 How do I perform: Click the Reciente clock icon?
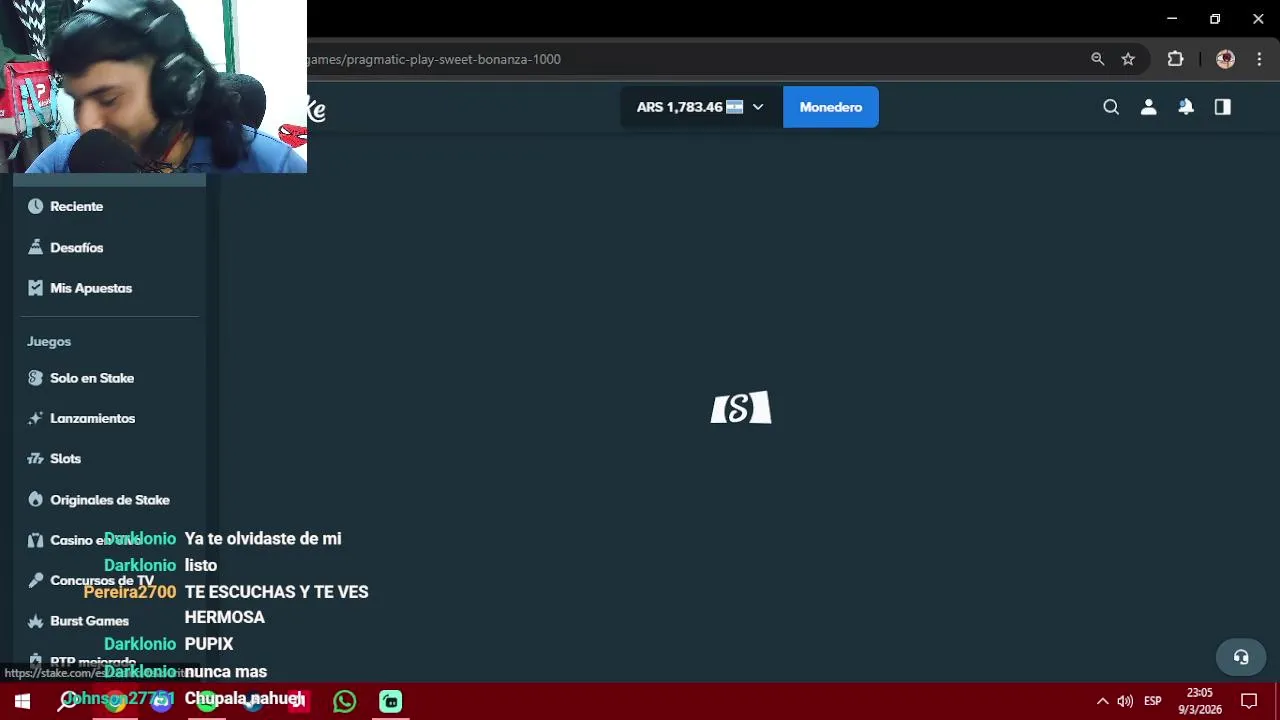click(36, 206)
